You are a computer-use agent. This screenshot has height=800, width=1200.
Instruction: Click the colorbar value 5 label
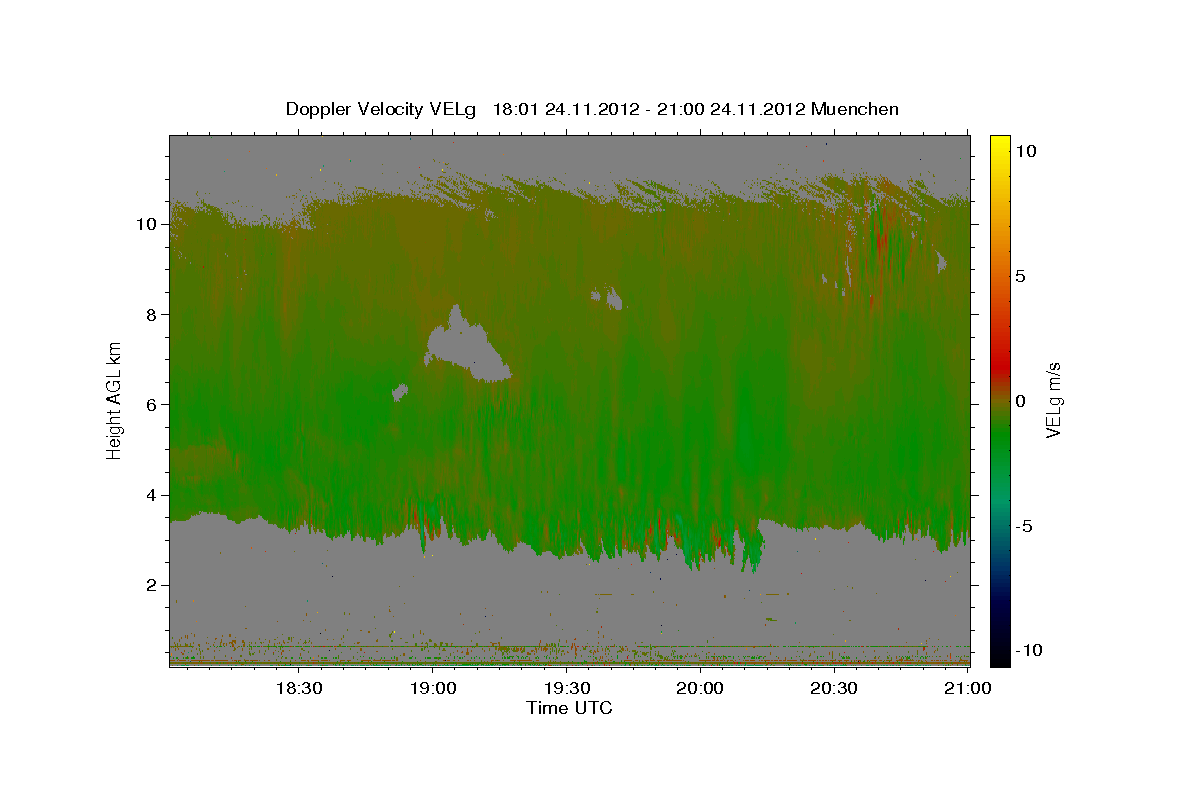point(1021,276)
